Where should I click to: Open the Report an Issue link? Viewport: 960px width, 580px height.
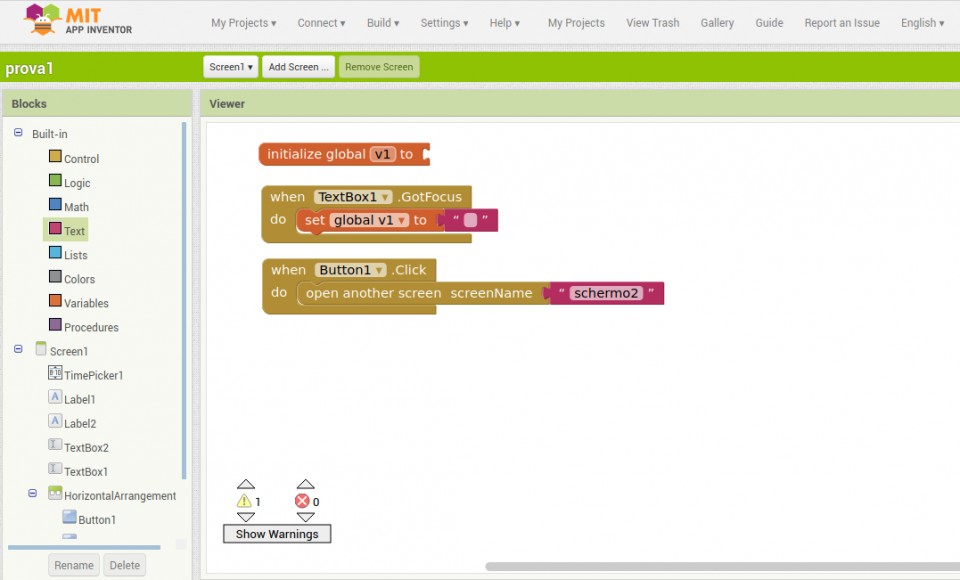841,22
